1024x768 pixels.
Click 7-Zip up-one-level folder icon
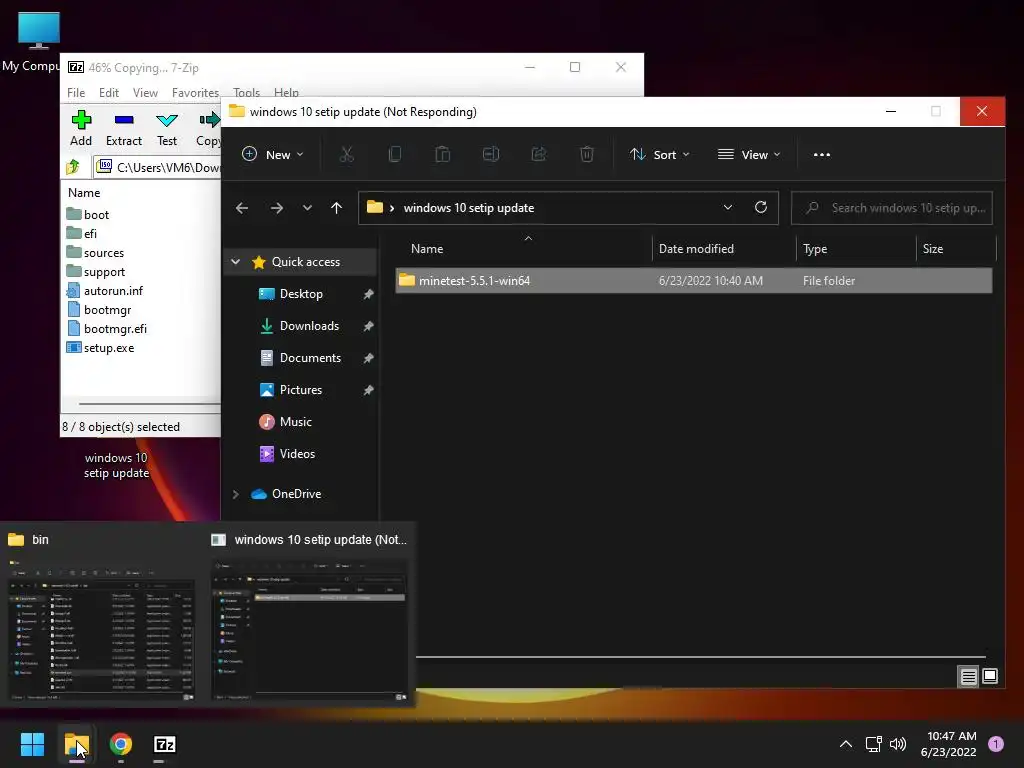coord(73,167)
